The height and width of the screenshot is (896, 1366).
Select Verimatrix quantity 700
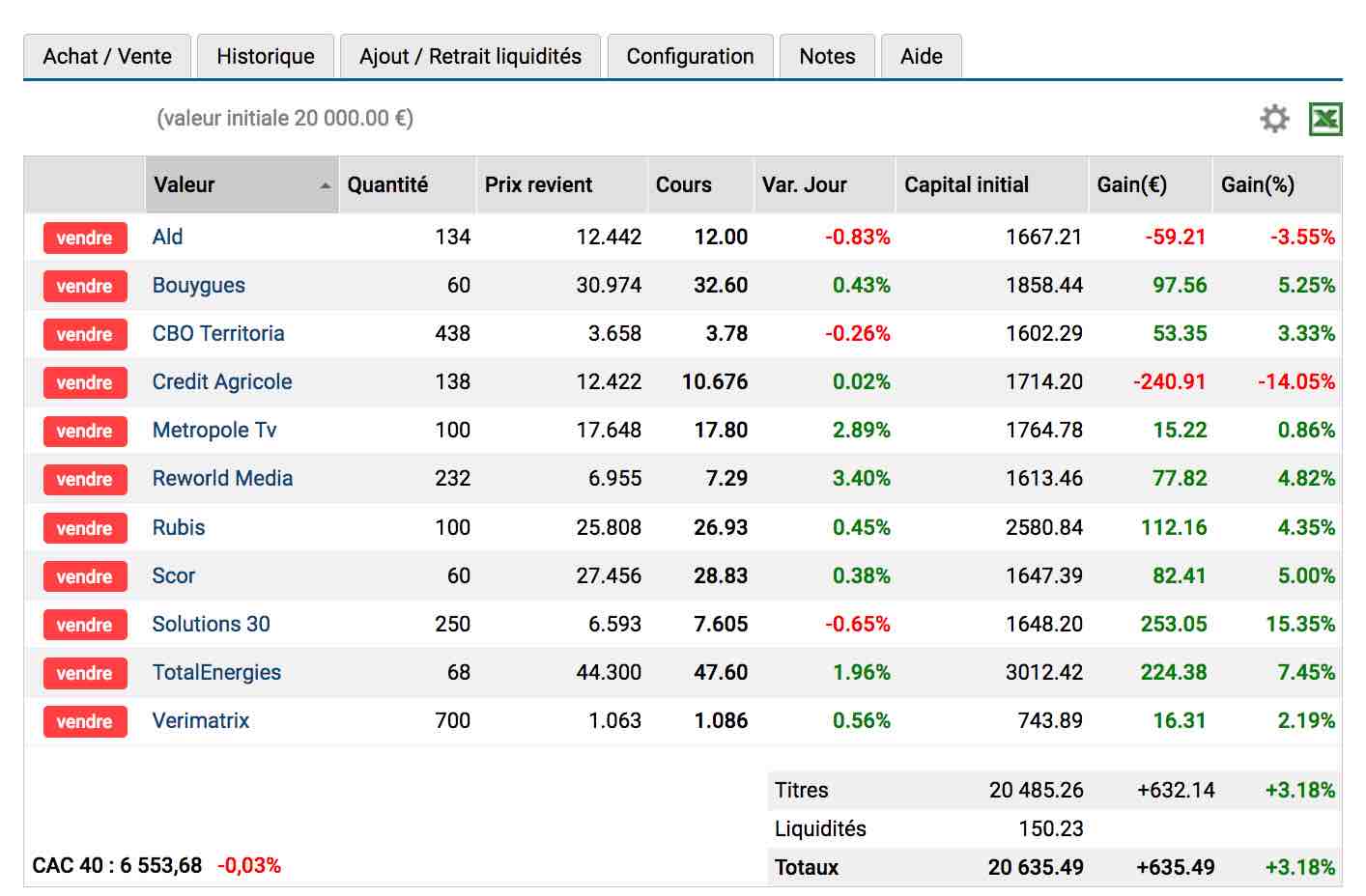[452, 720]
